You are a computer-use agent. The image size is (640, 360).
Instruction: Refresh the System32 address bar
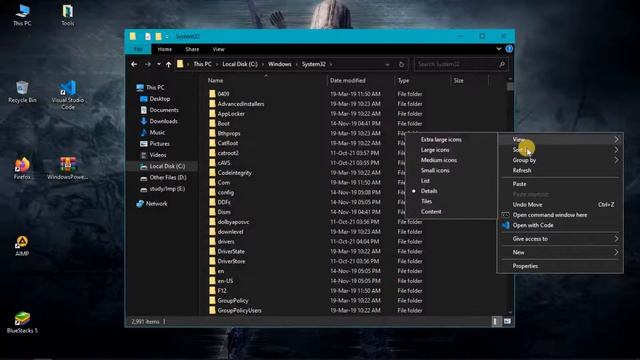click(x=401, y=64)
